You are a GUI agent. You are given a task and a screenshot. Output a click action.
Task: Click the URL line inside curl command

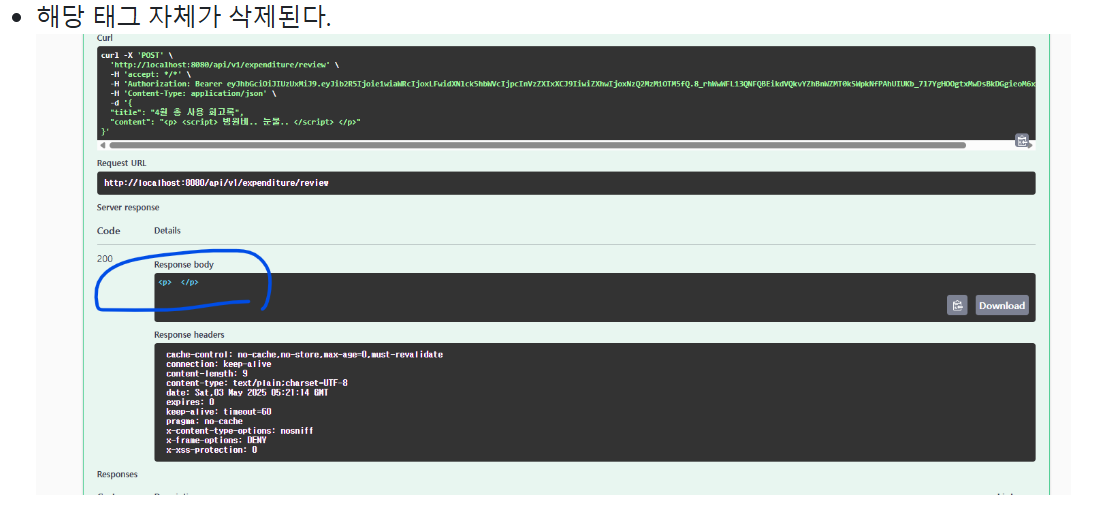tap(225, 64)
